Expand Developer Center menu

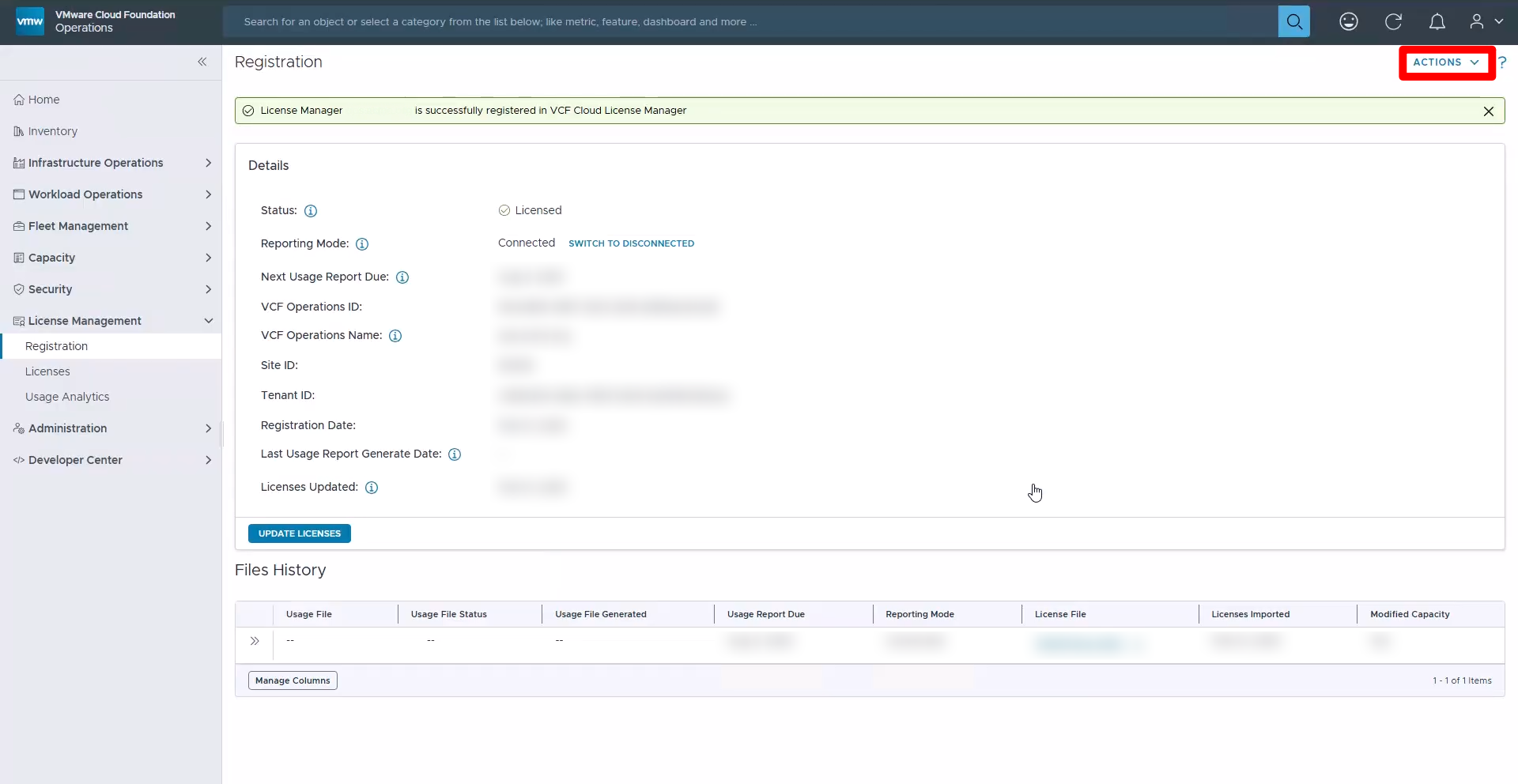(x=111, y=460)
